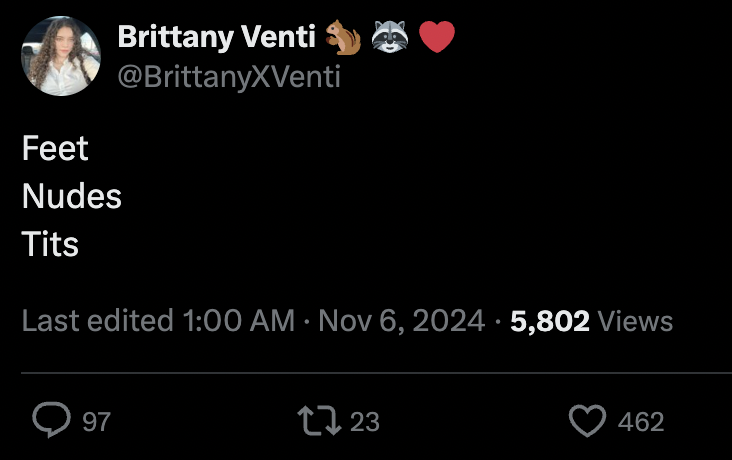
Task: Open the @BrittanyXVenti handle link
Action: (229, 77)
